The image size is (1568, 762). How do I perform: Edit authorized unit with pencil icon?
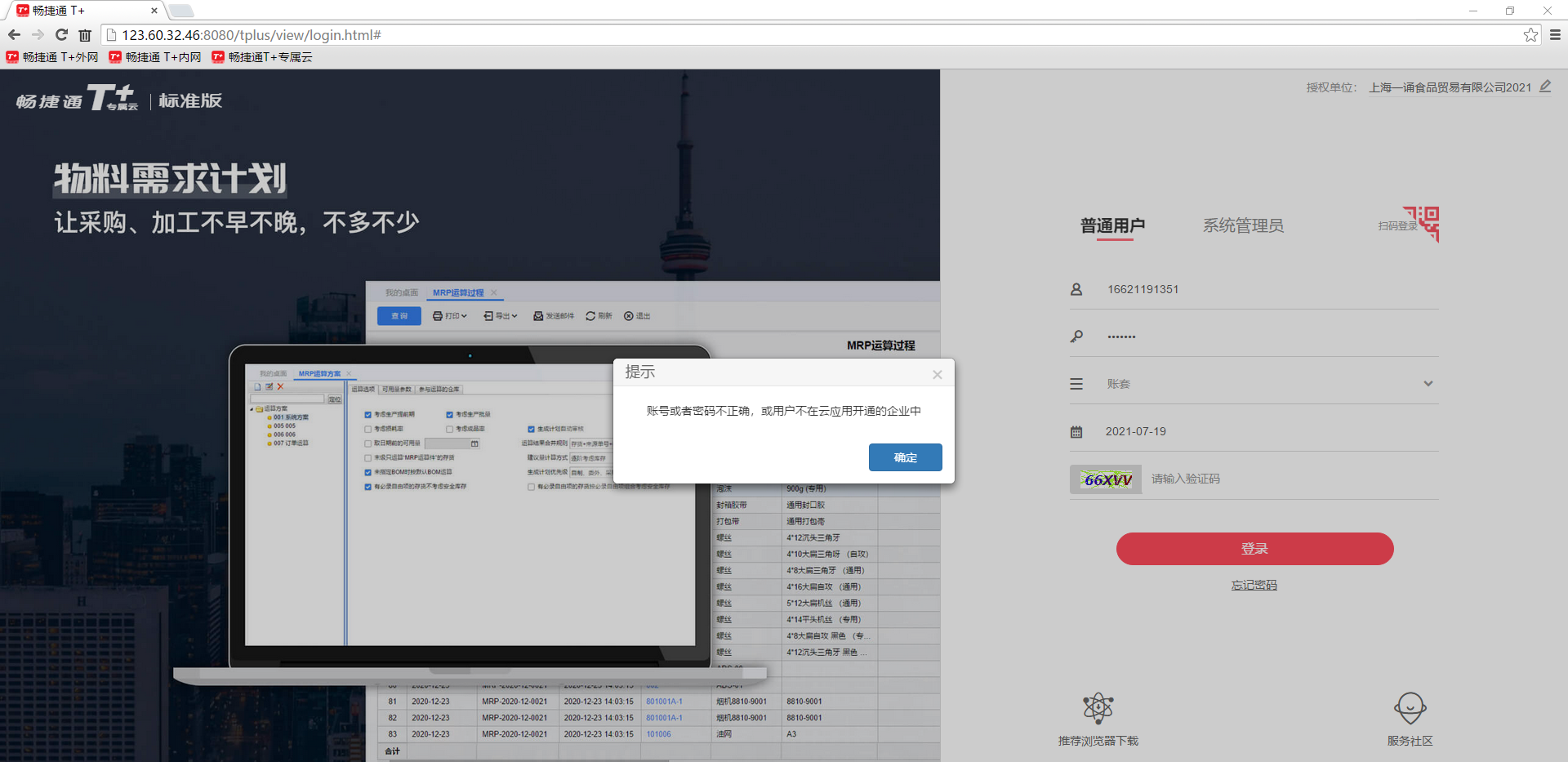point(1545,87)
